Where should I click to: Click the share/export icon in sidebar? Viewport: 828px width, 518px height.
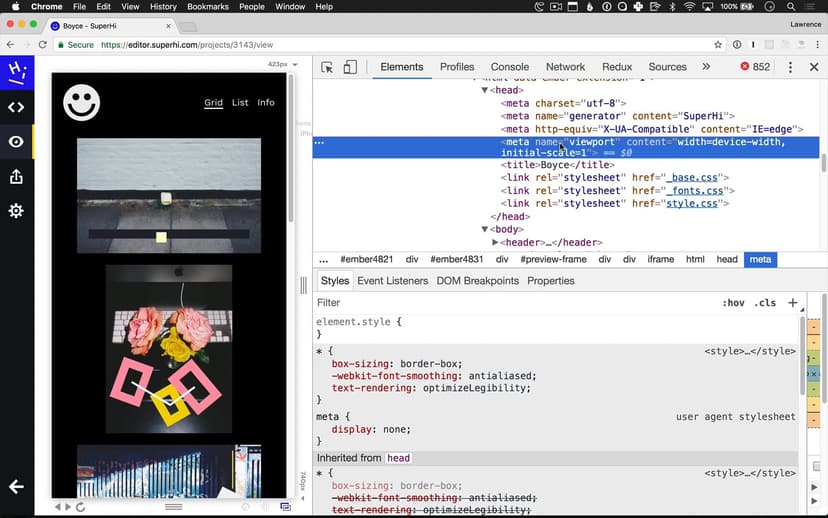(16, 177)
